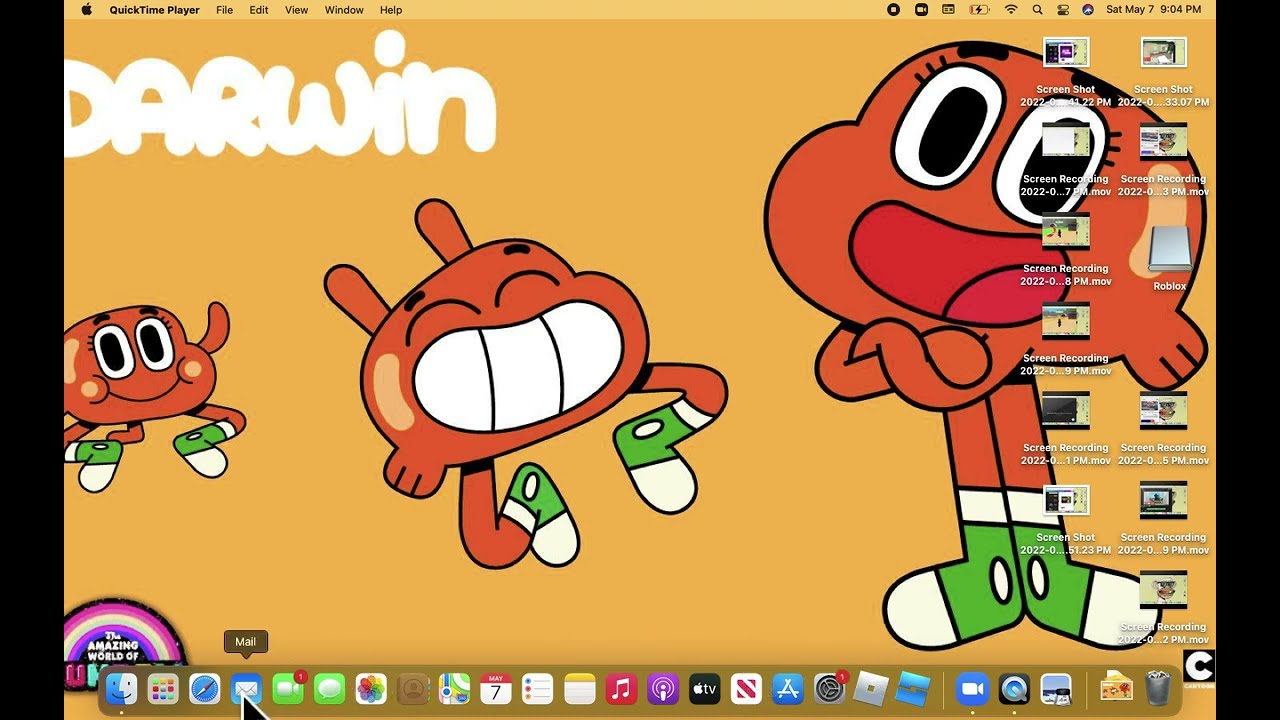Stop the screen recording from the menu bar

[893, 10]
